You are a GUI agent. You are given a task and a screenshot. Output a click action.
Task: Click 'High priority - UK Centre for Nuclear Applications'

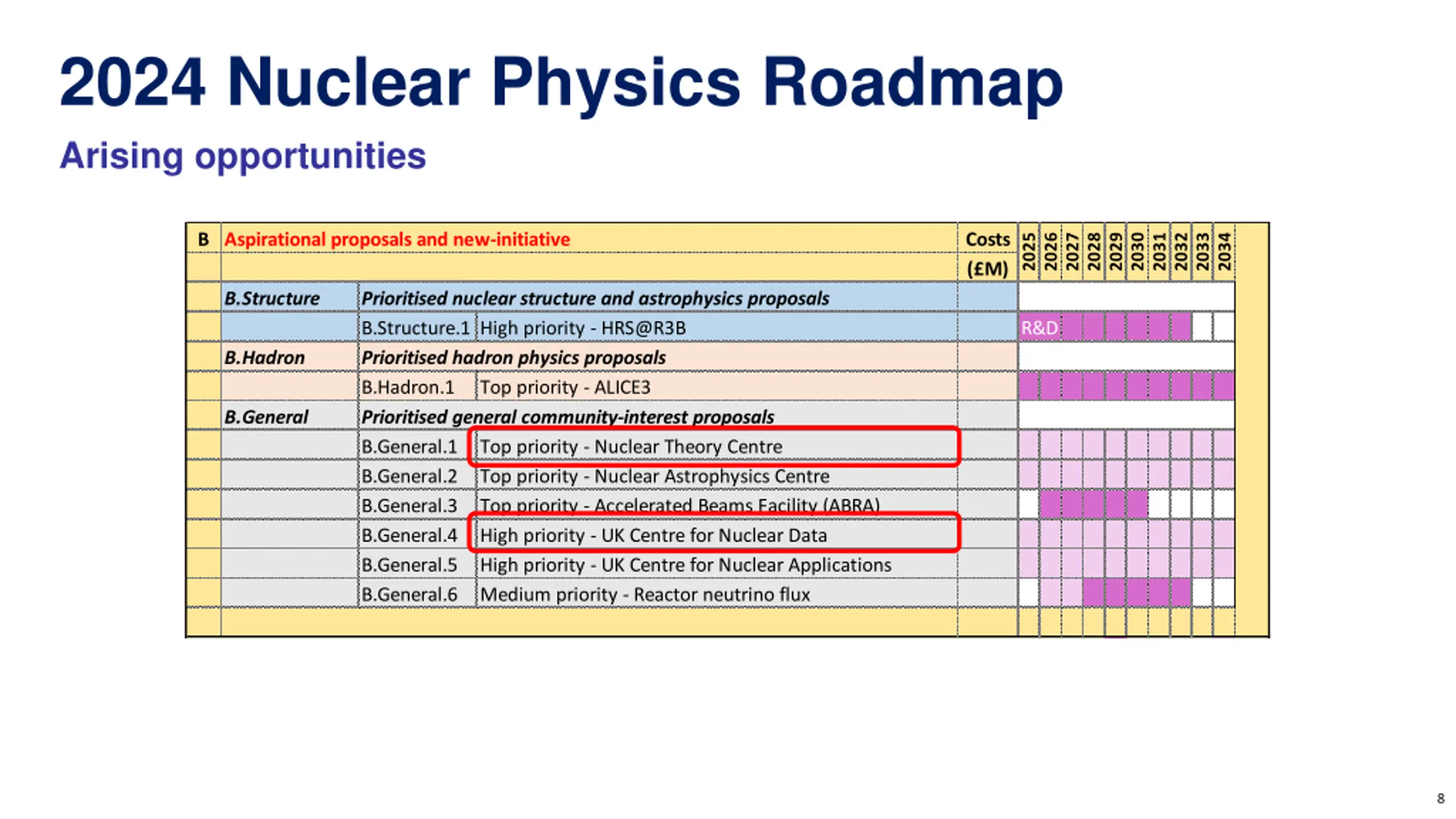(685, 565)
